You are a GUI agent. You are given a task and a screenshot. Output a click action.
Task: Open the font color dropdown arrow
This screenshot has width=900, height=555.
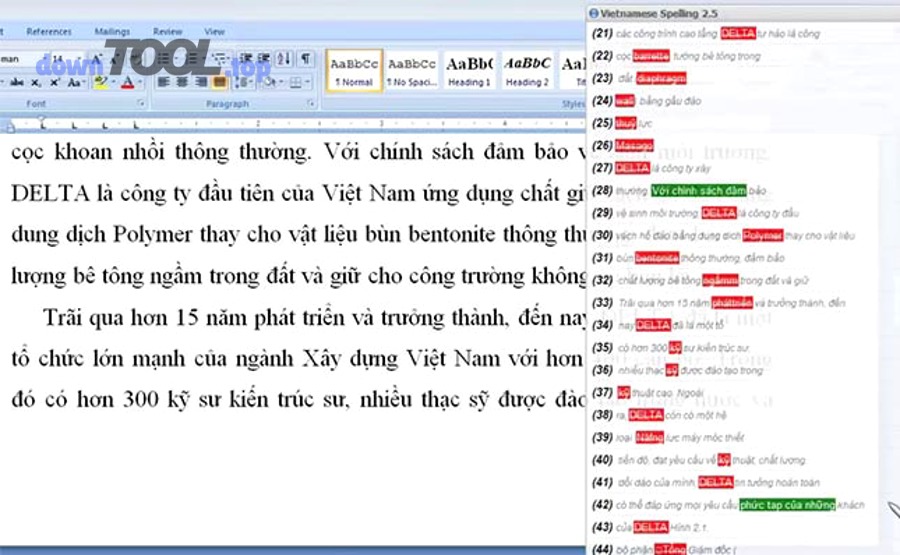coord(140,83)
